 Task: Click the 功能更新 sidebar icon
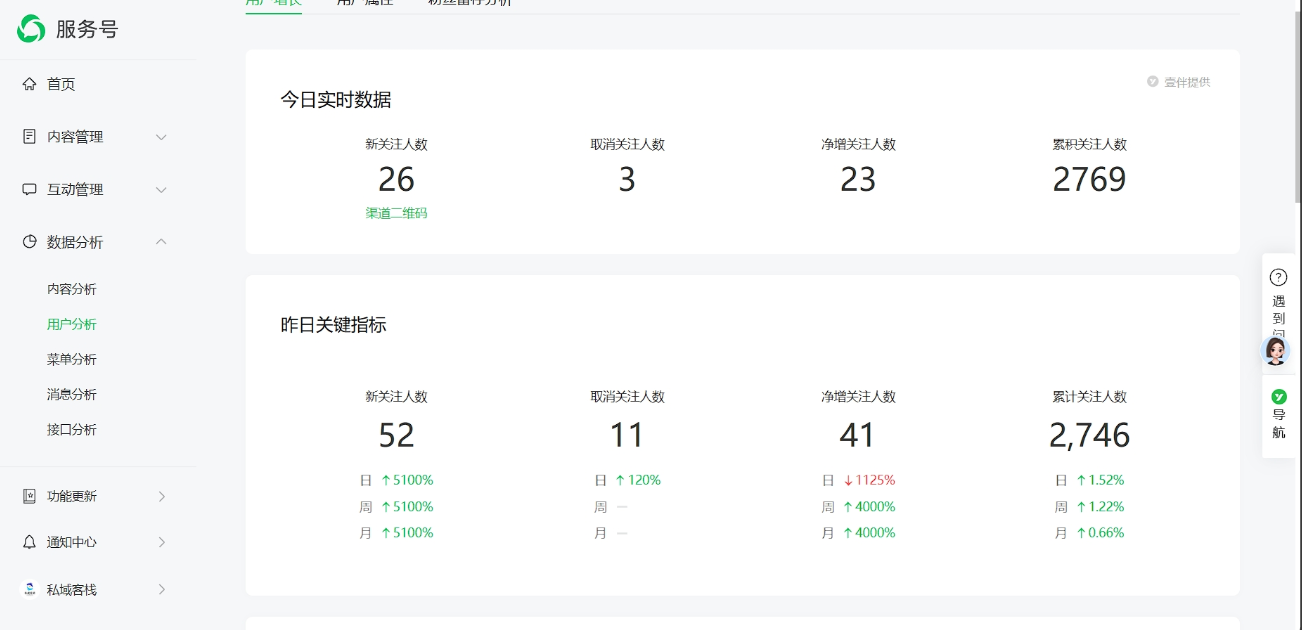pos(29,496)
